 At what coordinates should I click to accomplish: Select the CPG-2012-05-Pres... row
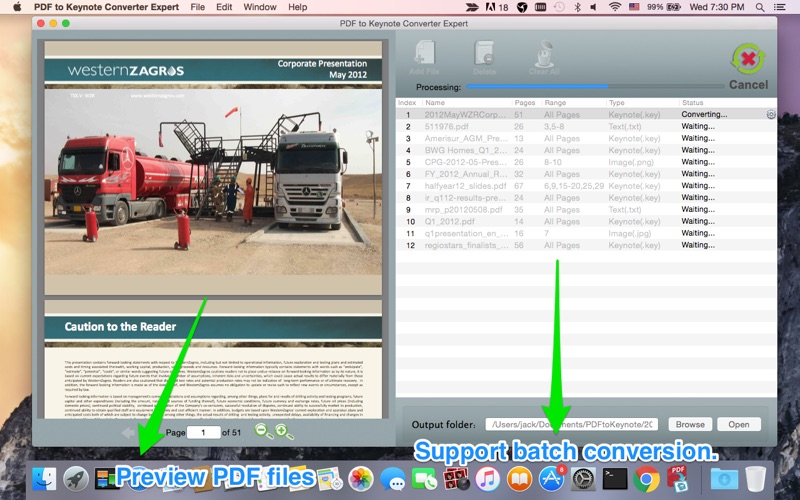586,162
